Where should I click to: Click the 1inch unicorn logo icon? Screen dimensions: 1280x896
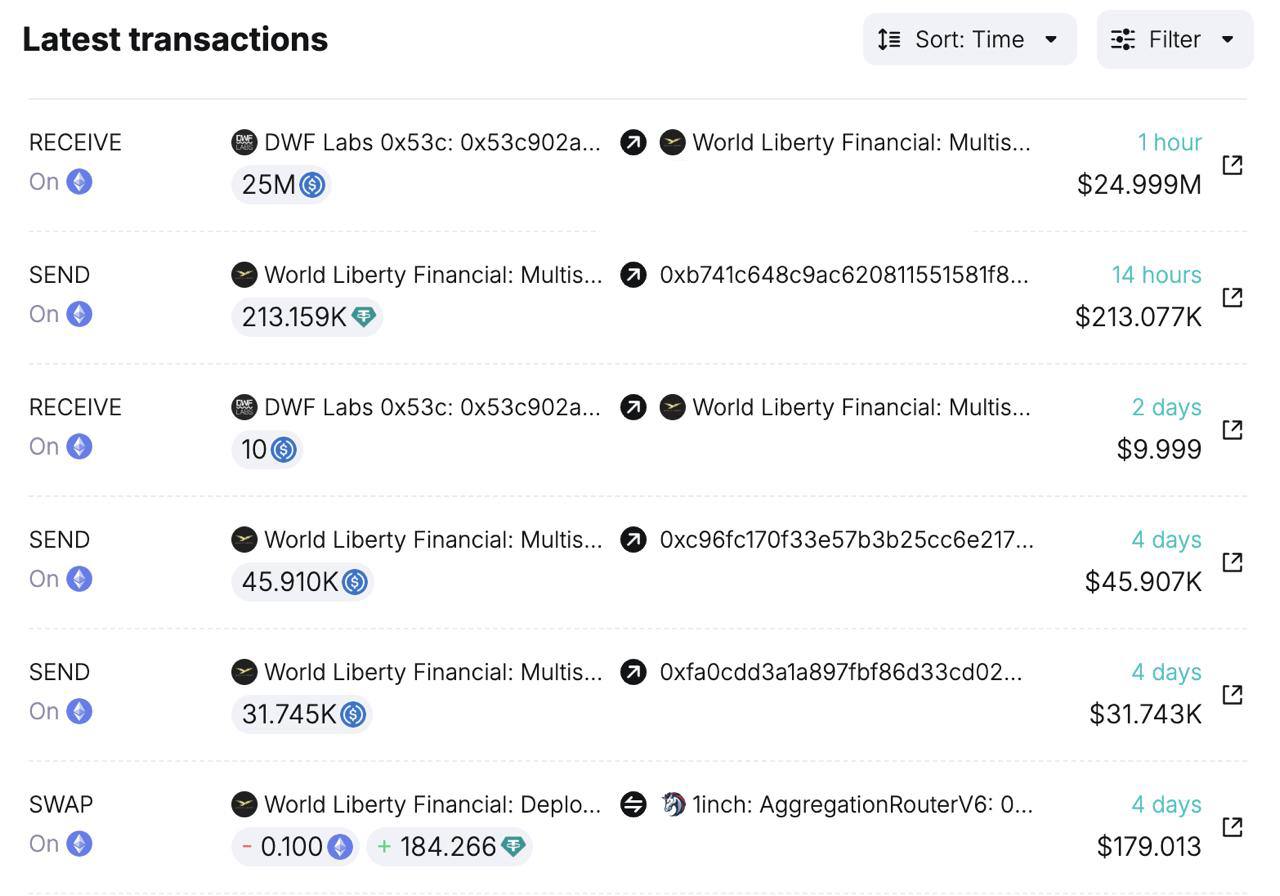coord(673,804)
